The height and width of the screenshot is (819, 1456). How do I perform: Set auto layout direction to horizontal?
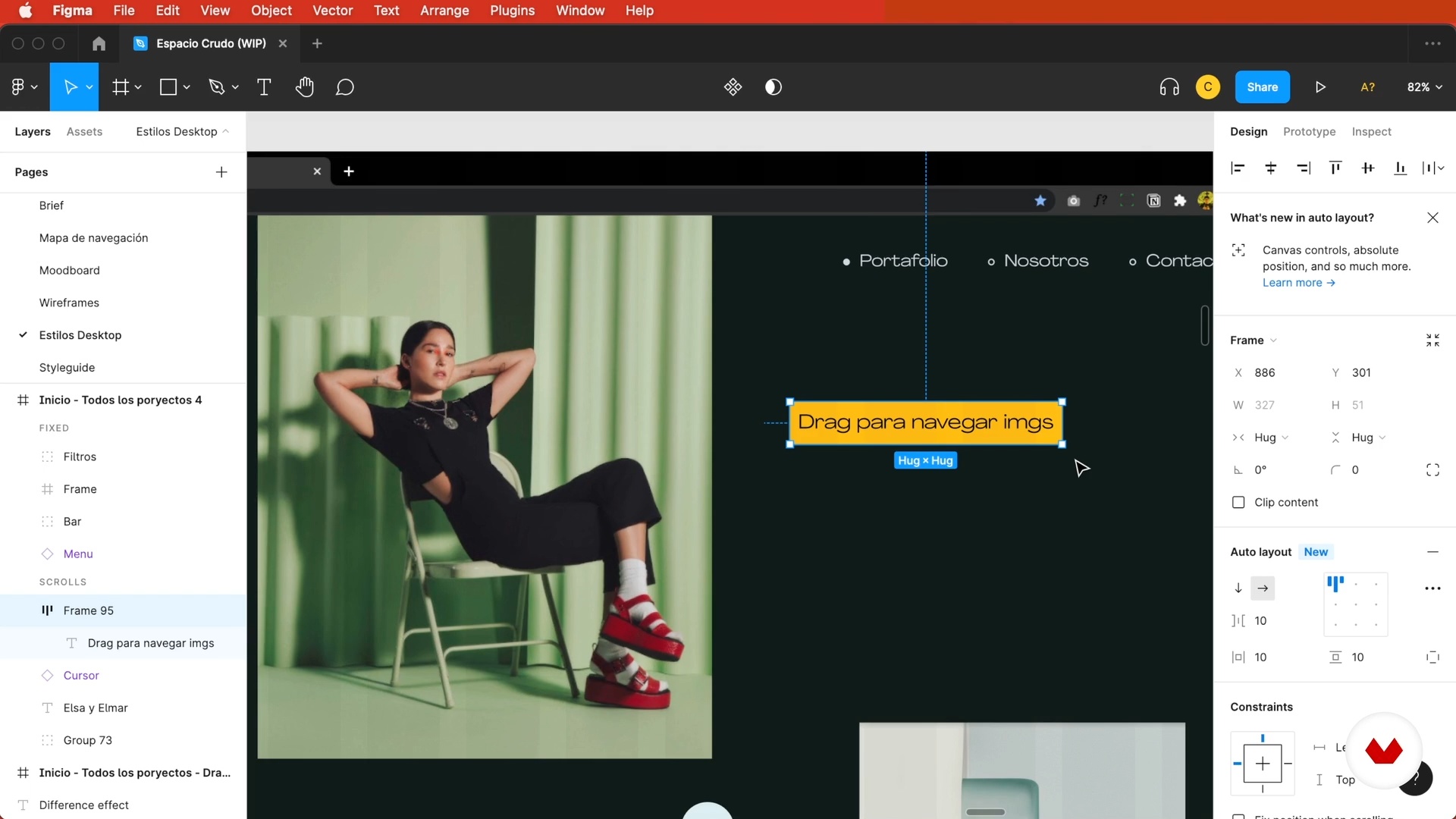coord(1263,588)
